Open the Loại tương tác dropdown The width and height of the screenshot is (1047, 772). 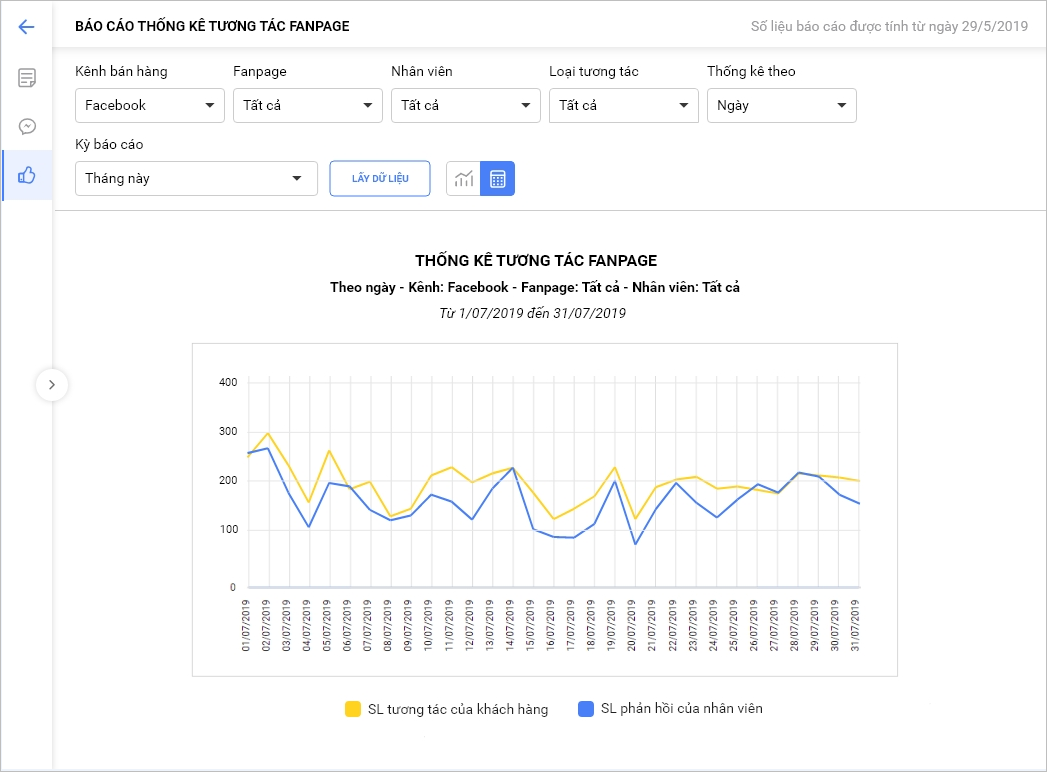(623, 105)
